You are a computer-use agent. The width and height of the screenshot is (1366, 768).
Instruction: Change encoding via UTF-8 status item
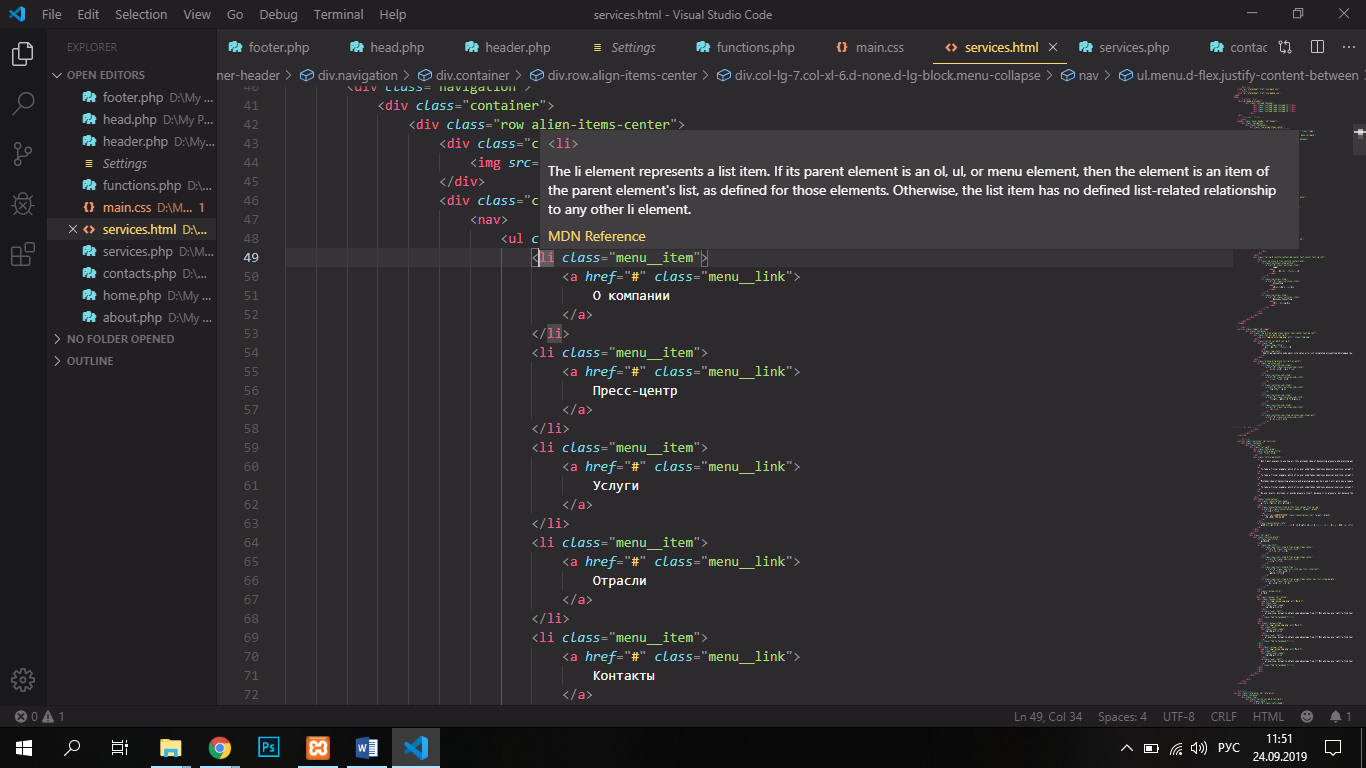coord(1178,717)
